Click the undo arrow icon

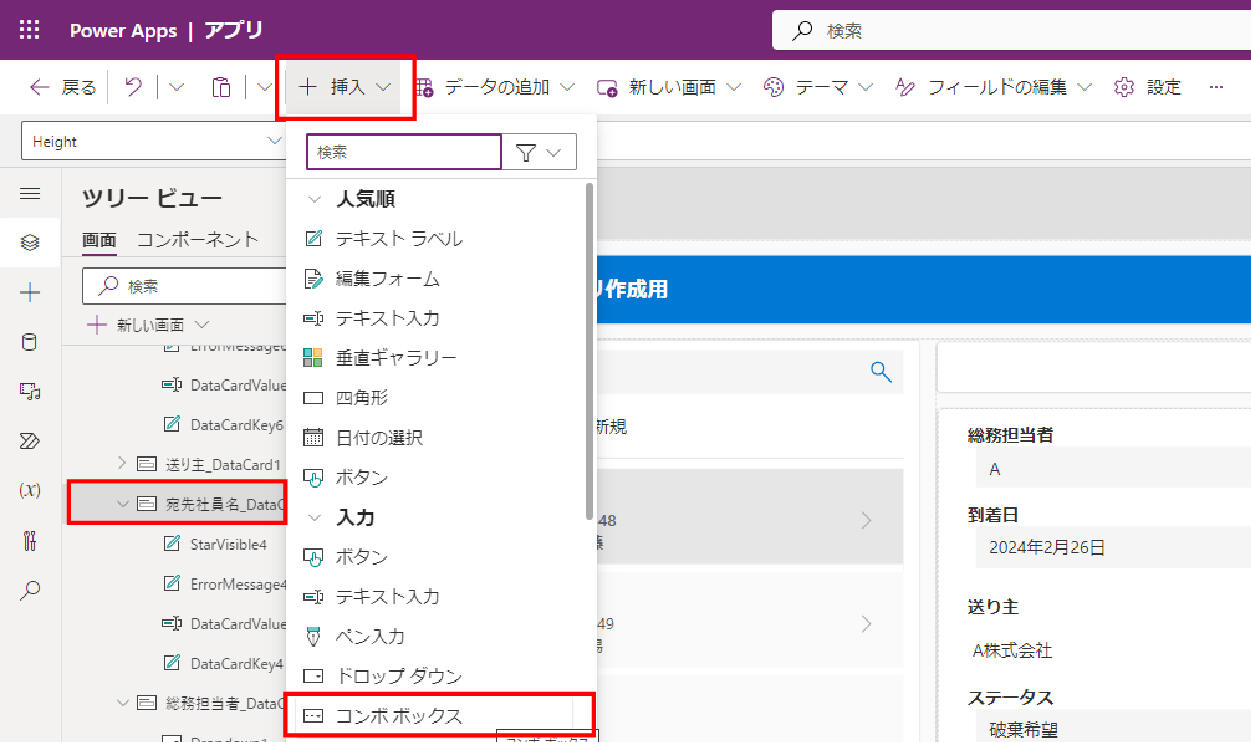click(133, 88)
